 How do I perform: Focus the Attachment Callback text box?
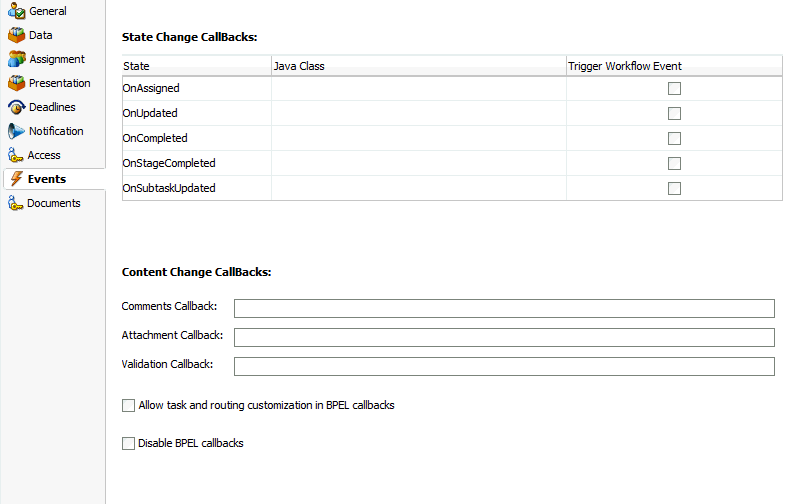coord(504,337)
